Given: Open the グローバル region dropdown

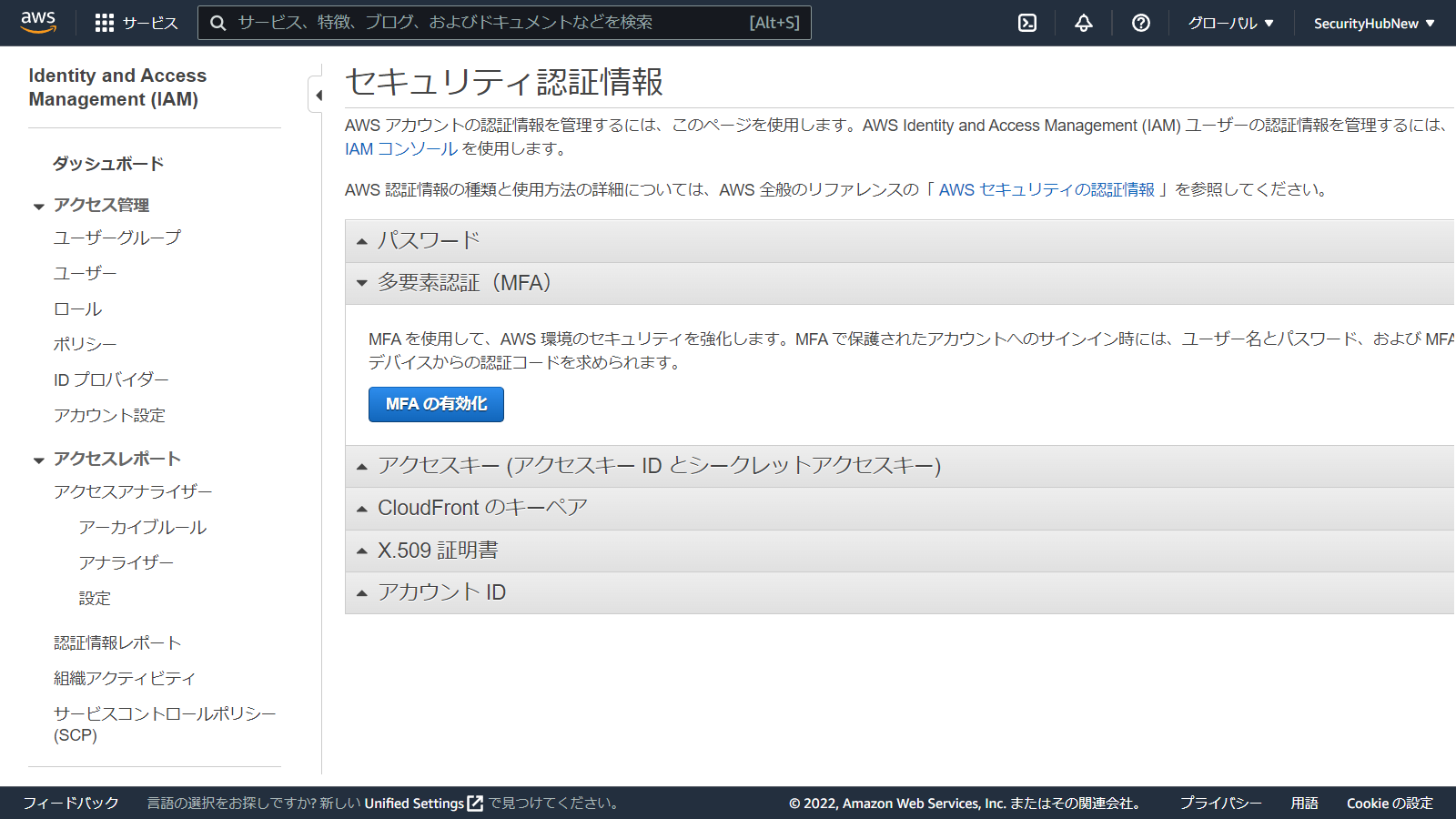Looking at the screenshot, I should click(1230, 23).
